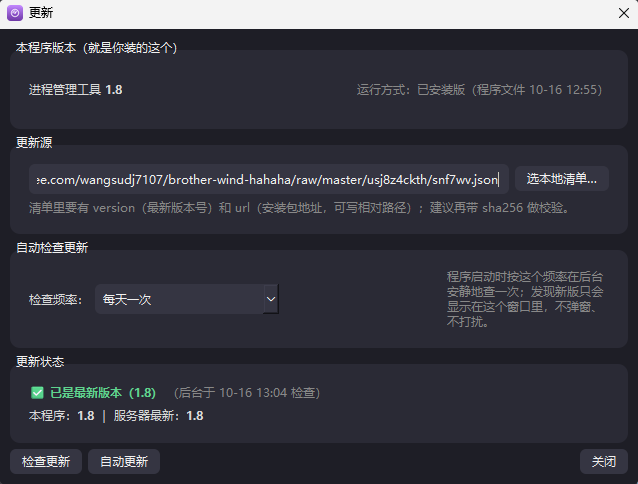Click the 更新状态 section heading

click(x=40, y=361)
